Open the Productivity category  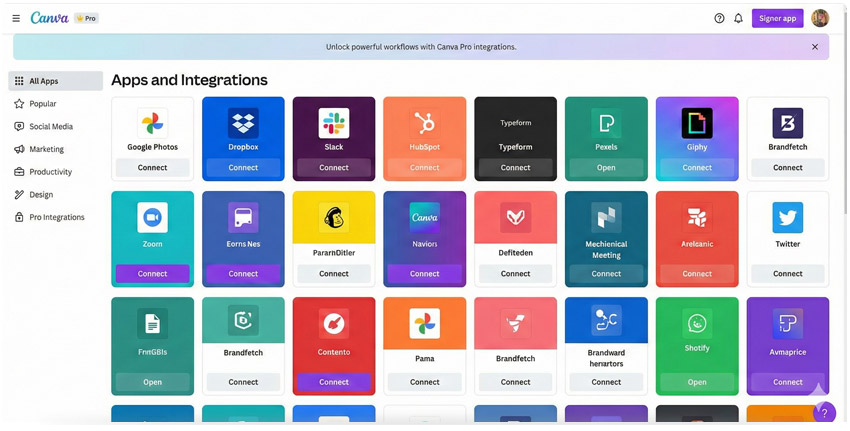click(x=56, y=172)
